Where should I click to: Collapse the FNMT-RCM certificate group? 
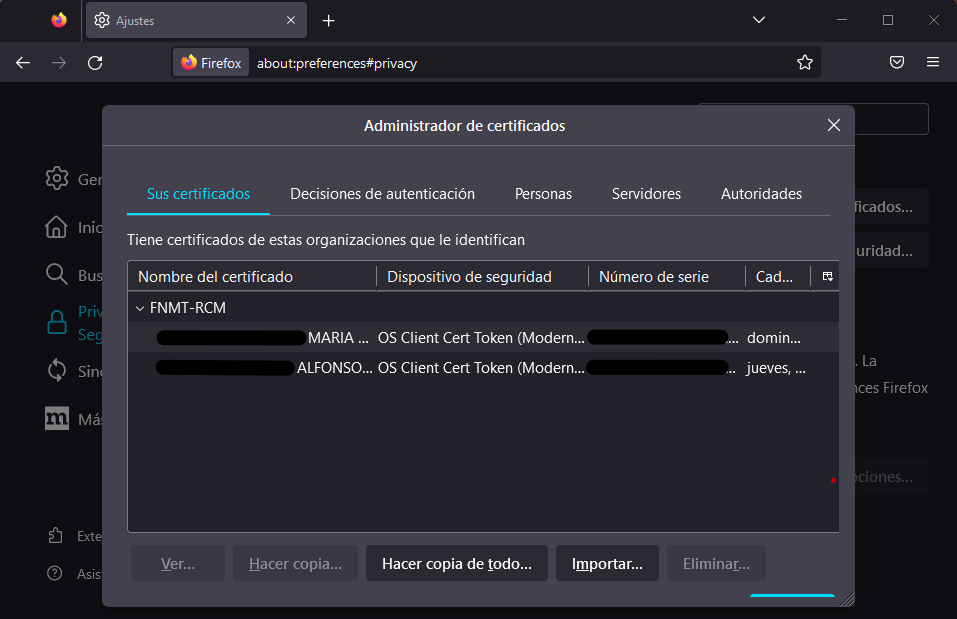[140, 308]
